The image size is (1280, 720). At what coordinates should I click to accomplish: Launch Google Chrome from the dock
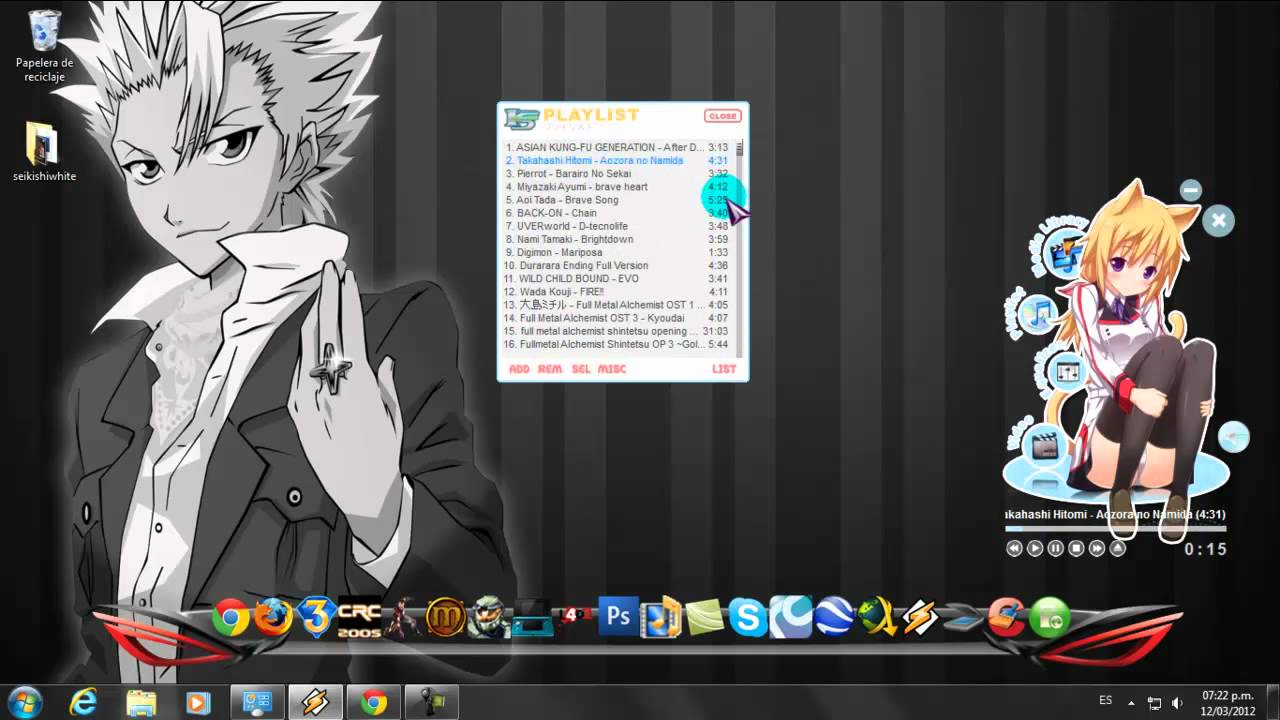pyautogui.click(x=230, y=618)
